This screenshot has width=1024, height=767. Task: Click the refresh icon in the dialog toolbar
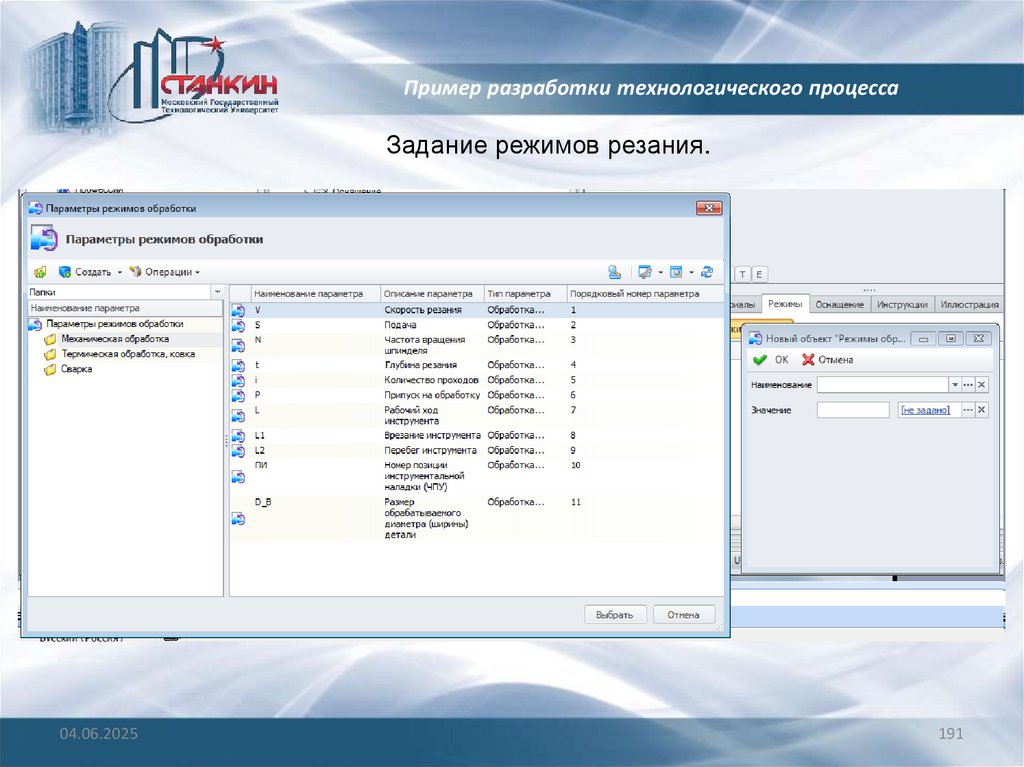click(707, 272)
